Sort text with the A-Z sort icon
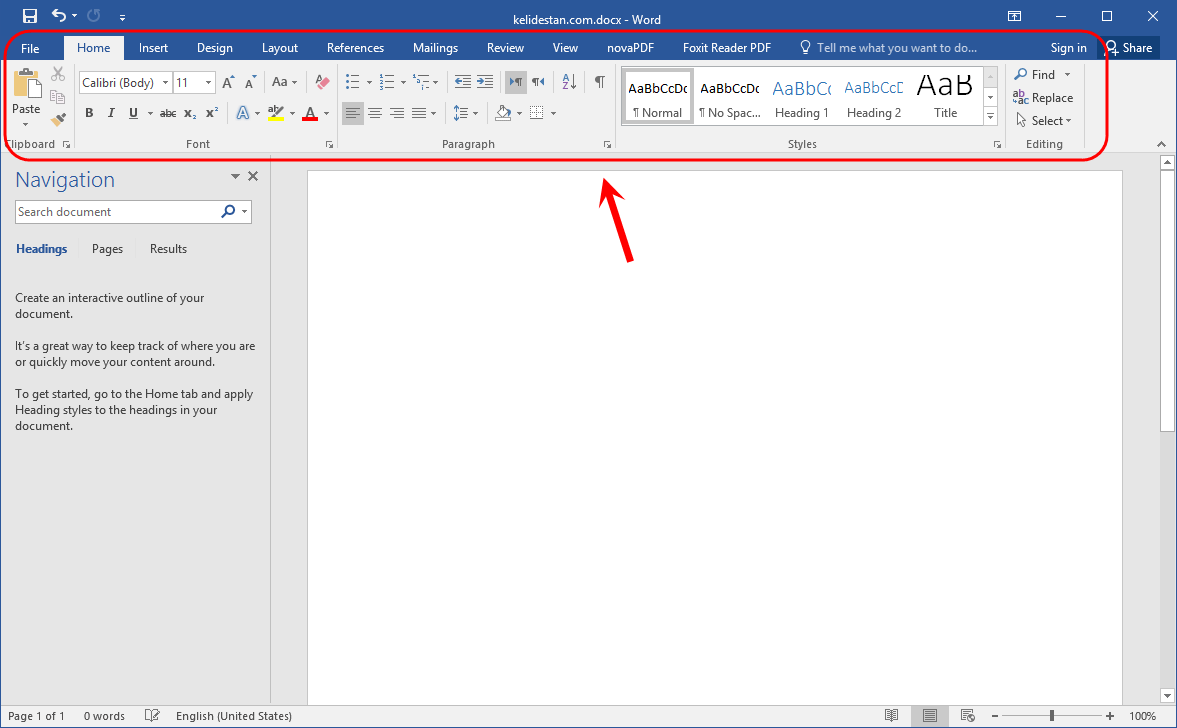This screenshot has height=728, width=1177. (569, 82)
